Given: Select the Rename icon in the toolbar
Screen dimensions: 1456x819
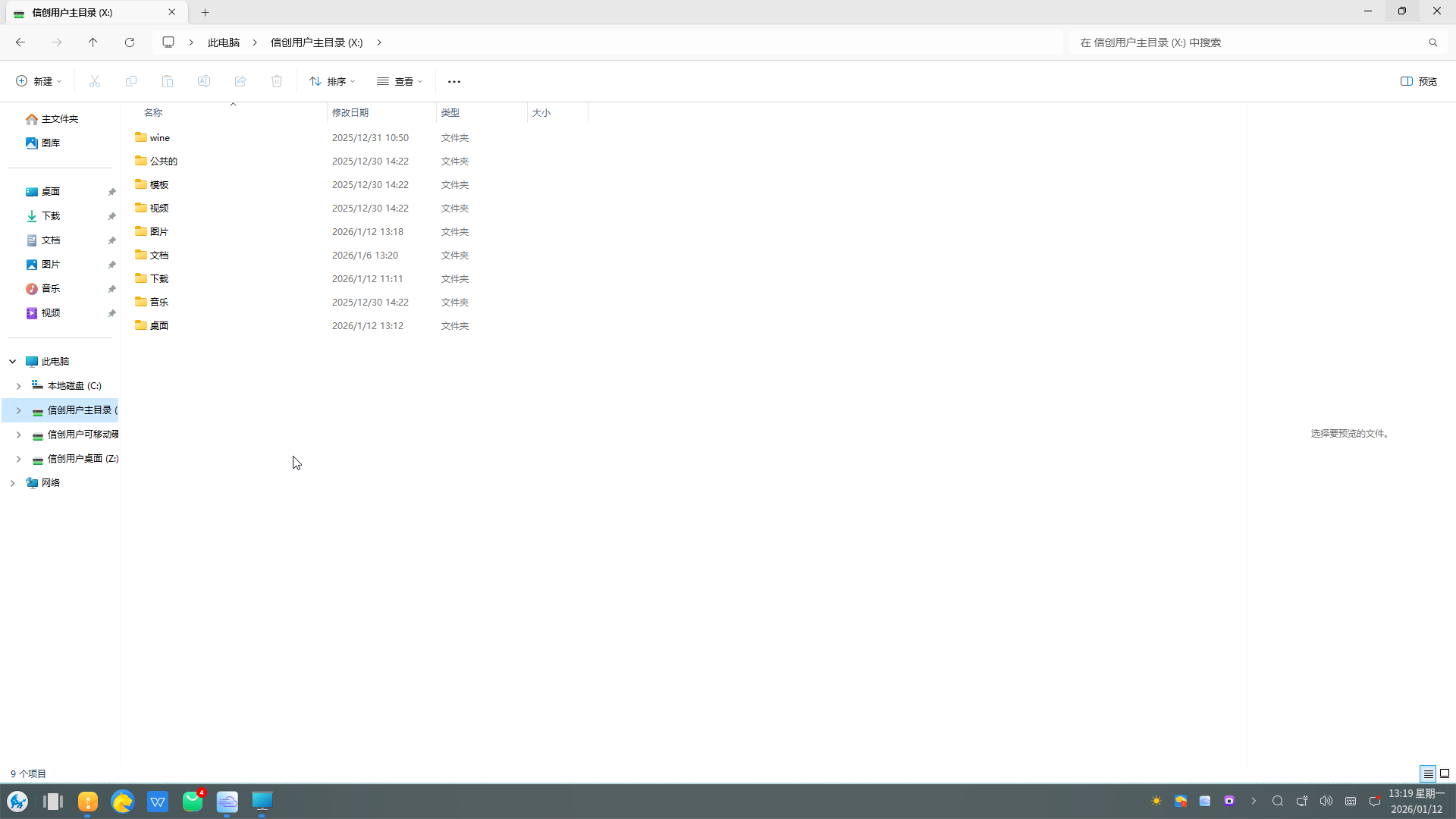Looking at the screenshot, I should [x=203, y=81].
